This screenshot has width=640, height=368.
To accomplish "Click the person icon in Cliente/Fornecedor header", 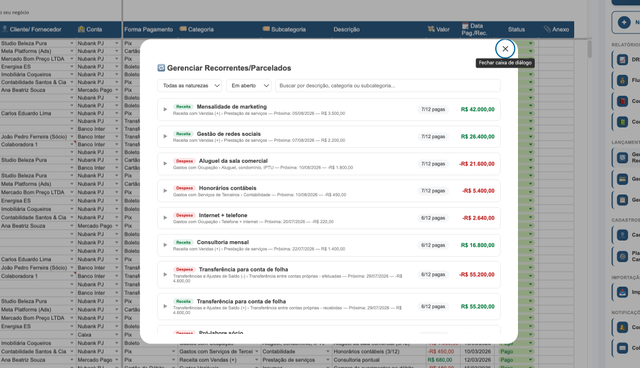I will tap(5, 29).
